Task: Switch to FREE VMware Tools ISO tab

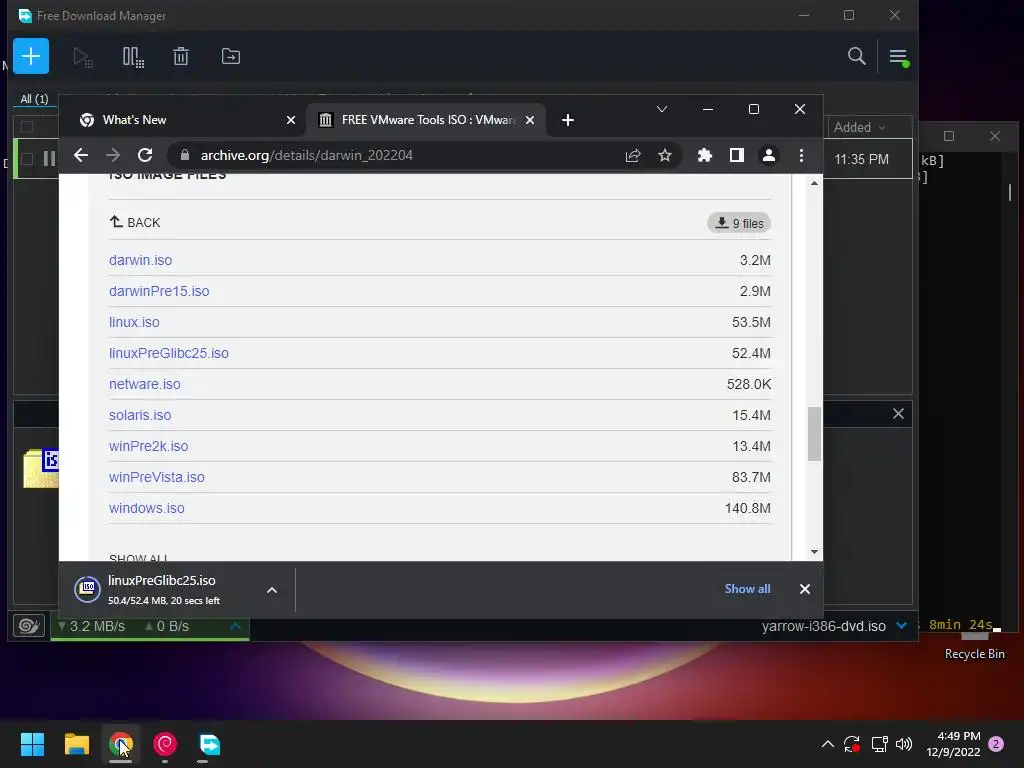Action: tap(424, 120)
